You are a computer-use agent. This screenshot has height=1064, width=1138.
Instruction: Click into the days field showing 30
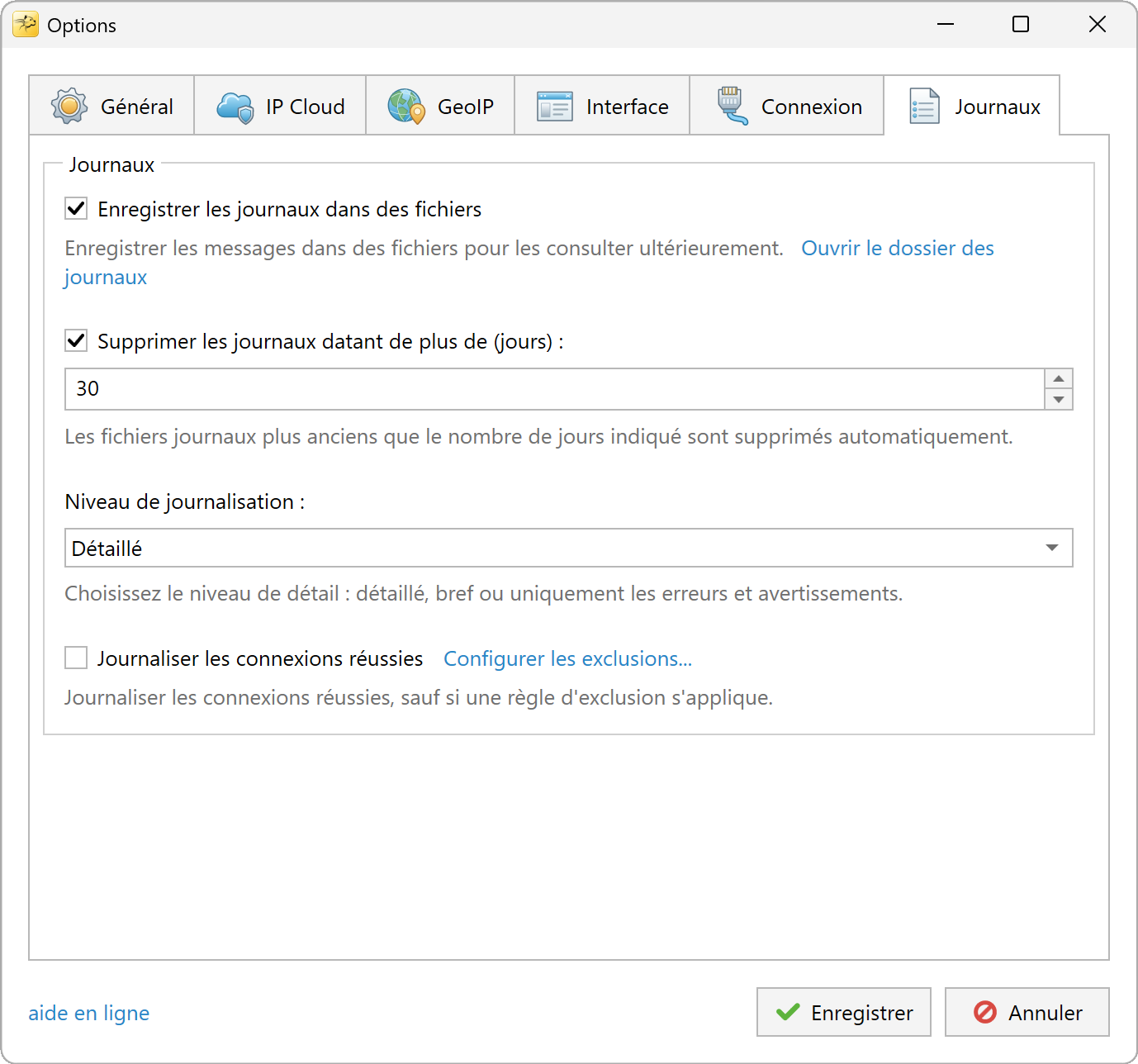pyautogui.click(x=554, y=389)
